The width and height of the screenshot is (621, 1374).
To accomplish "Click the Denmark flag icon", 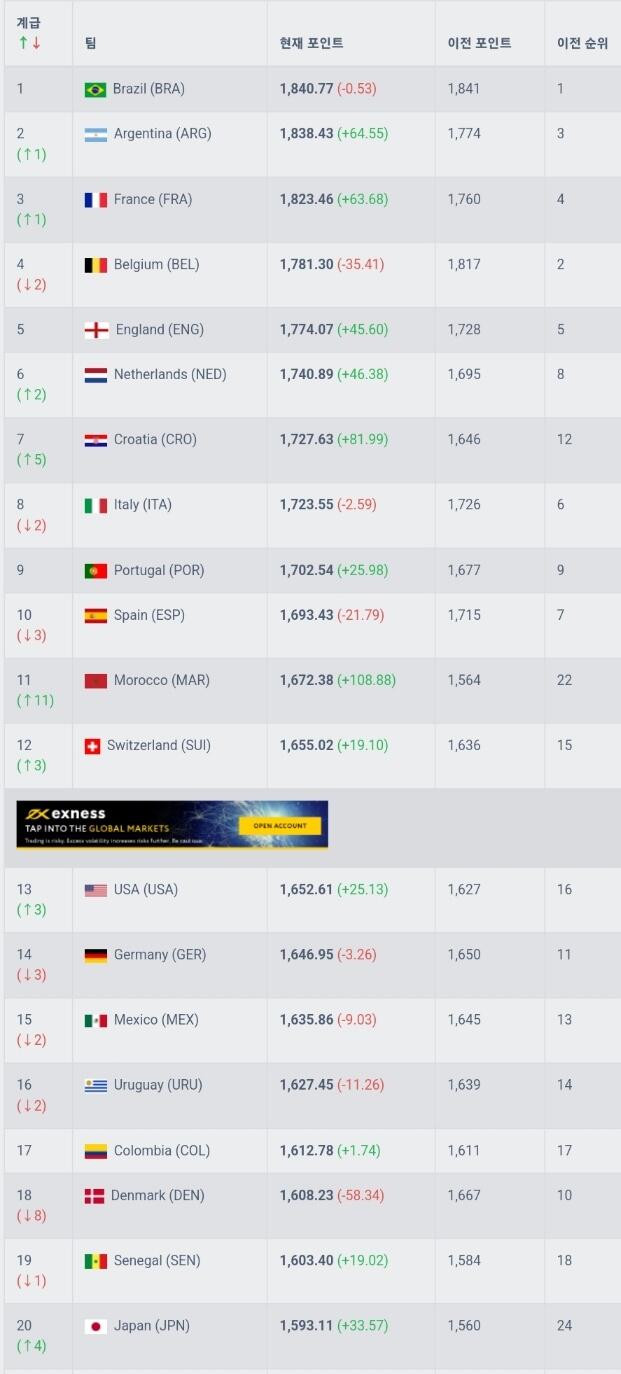I will 94,1196.
